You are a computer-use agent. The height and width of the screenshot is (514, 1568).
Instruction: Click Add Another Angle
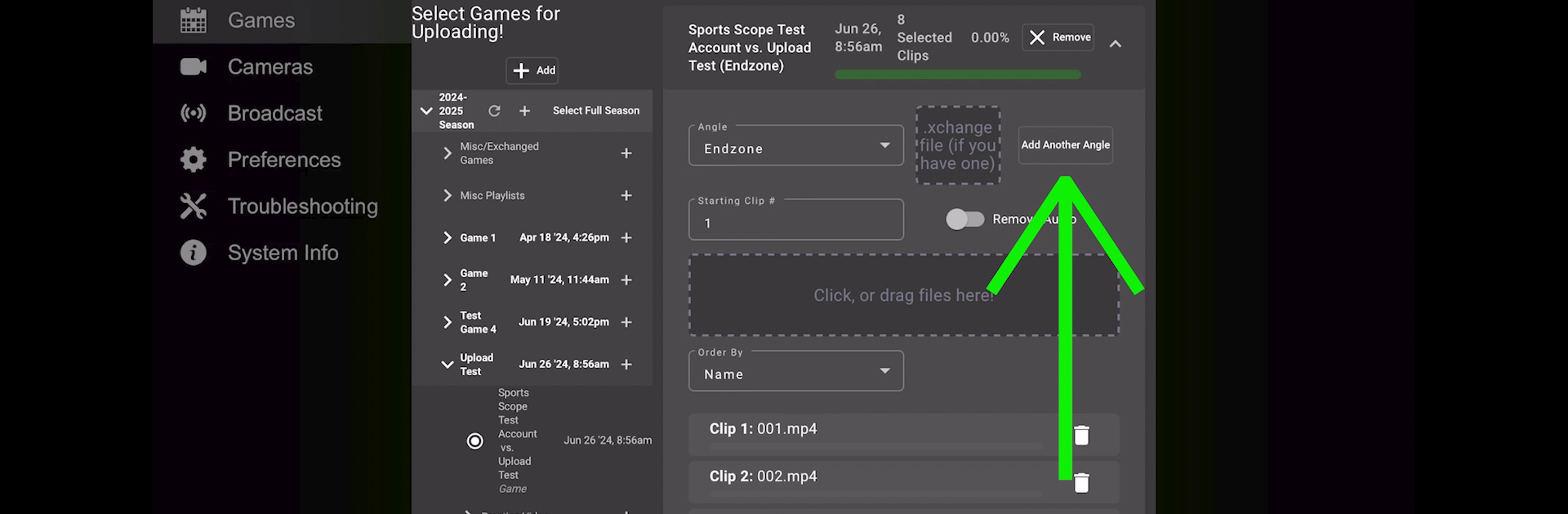1065,145
